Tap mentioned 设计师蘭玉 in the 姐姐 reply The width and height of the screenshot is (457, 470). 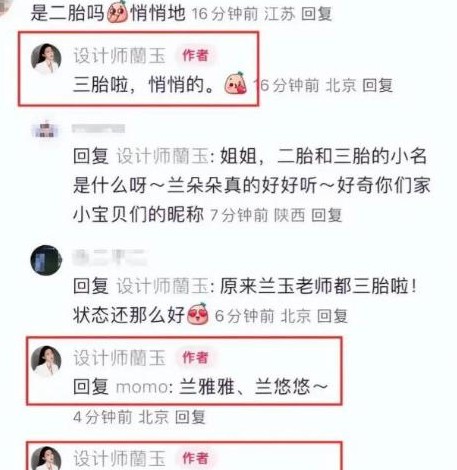(163, 156)
